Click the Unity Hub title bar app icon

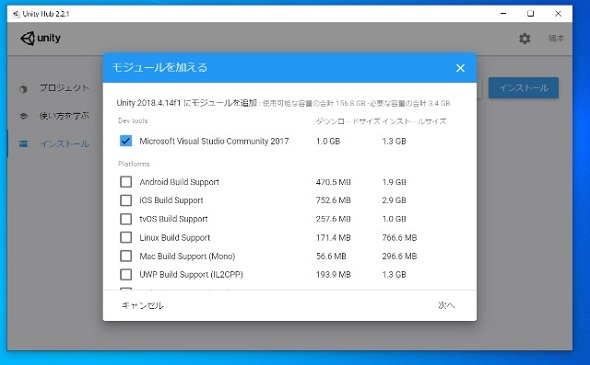point(16,14)
